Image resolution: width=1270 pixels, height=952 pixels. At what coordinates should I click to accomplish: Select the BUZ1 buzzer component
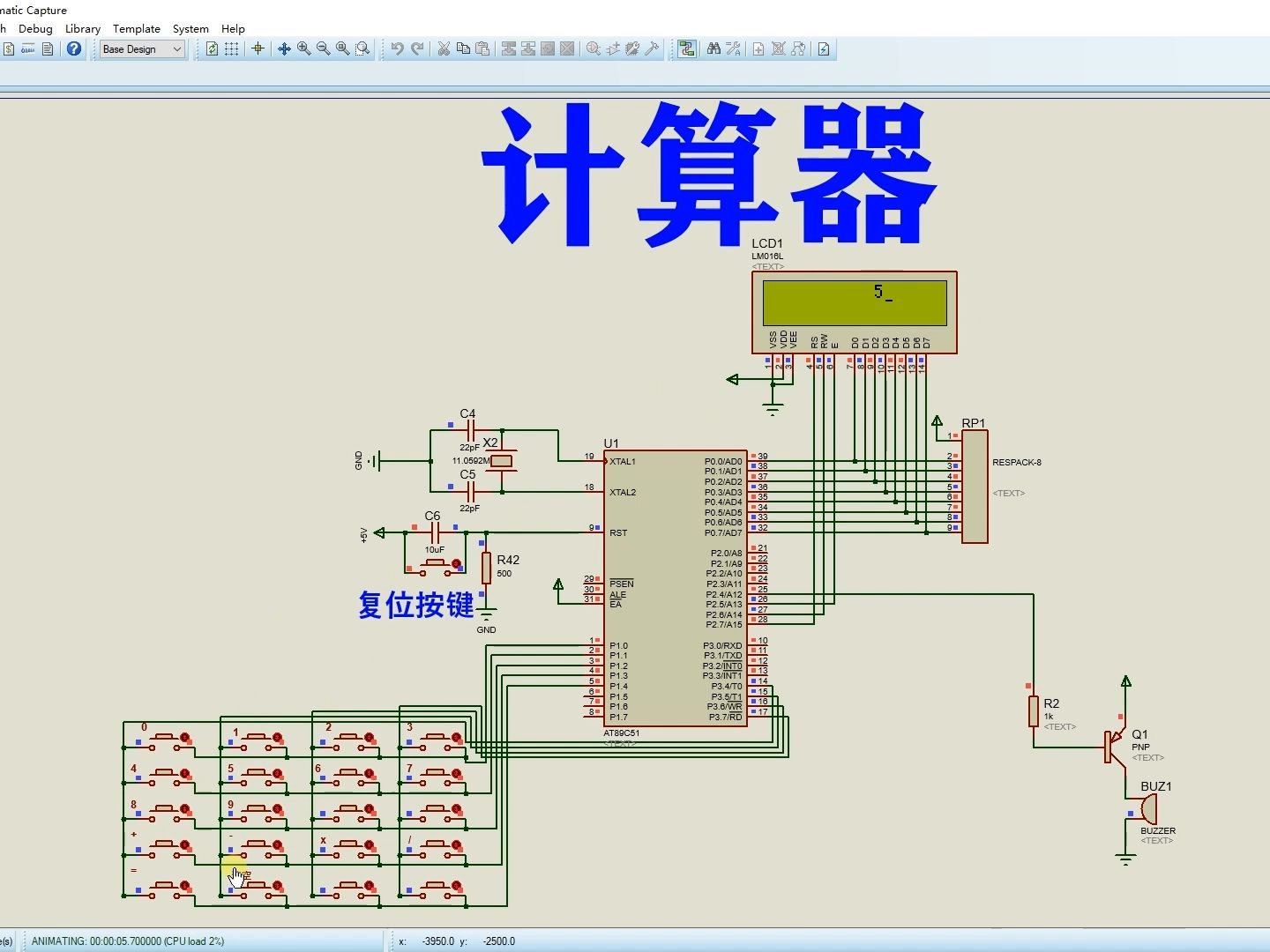[x=1147, y=809]
